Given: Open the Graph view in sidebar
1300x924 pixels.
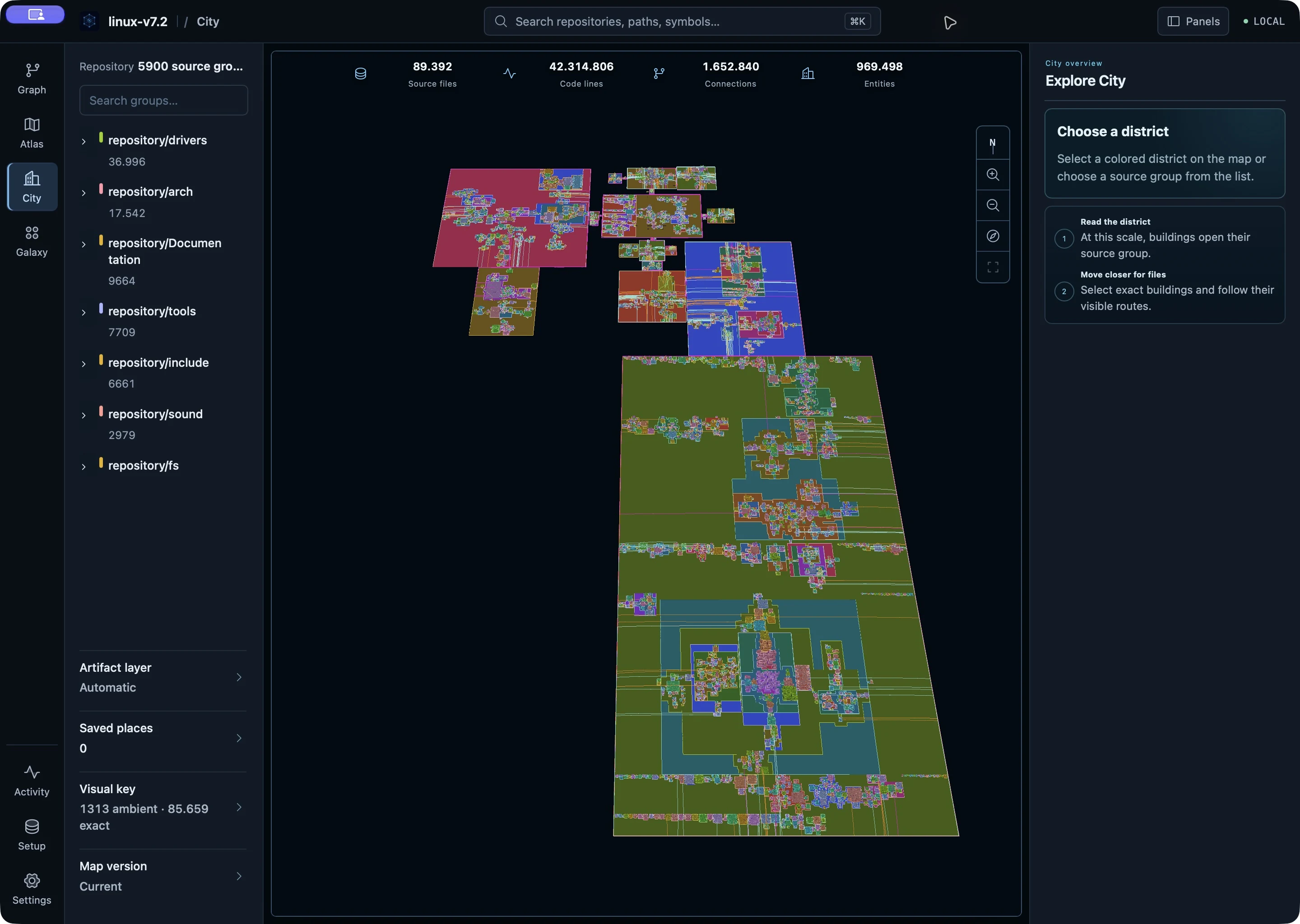Looking at the screenshot, I should pos(32,79).
